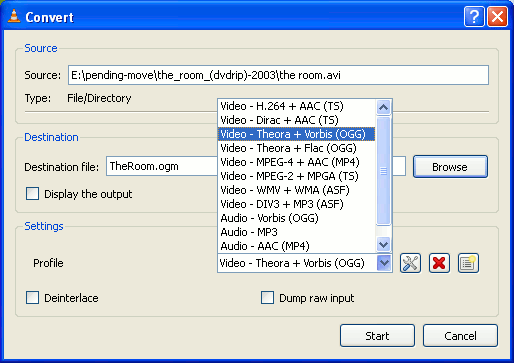Viewport: 514px width, 363px height.
Task: Click the profile list's up arrow
Action: tap(383, 107)
